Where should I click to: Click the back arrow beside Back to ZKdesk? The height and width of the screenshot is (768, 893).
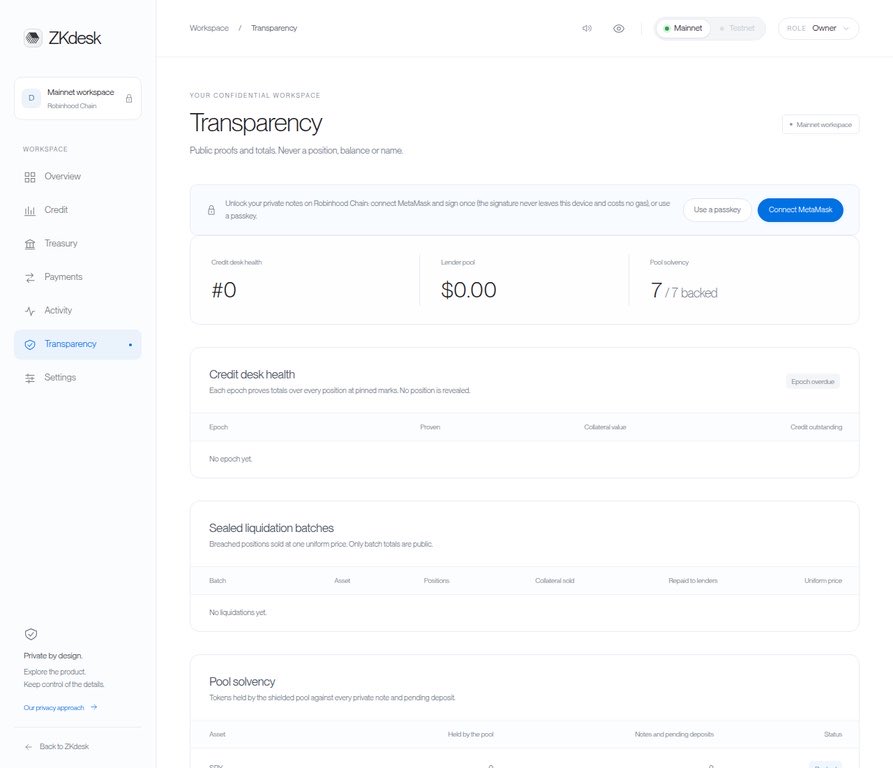point(28,747)
